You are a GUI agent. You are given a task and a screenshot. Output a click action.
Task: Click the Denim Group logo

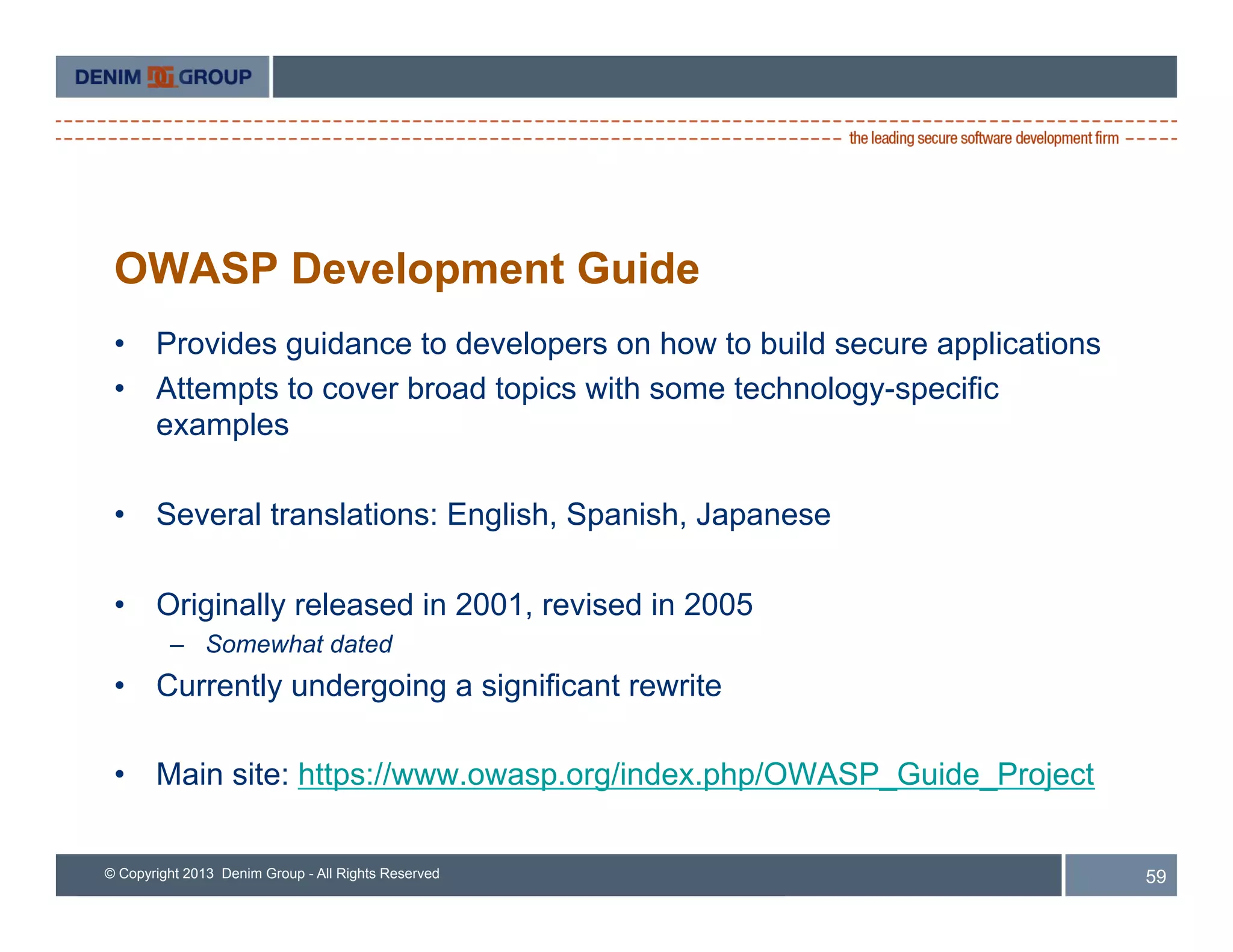163,77
